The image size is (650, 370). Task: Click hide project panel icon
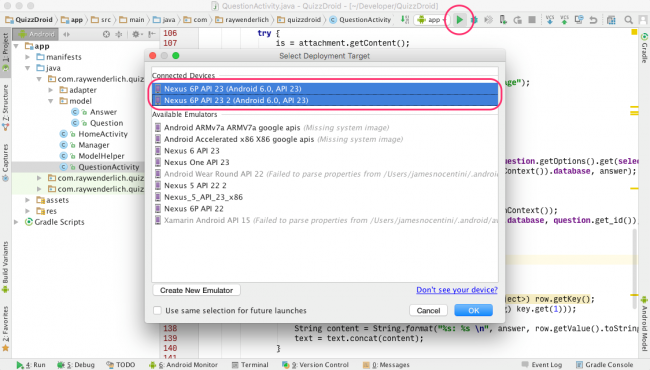pos(152,34)
